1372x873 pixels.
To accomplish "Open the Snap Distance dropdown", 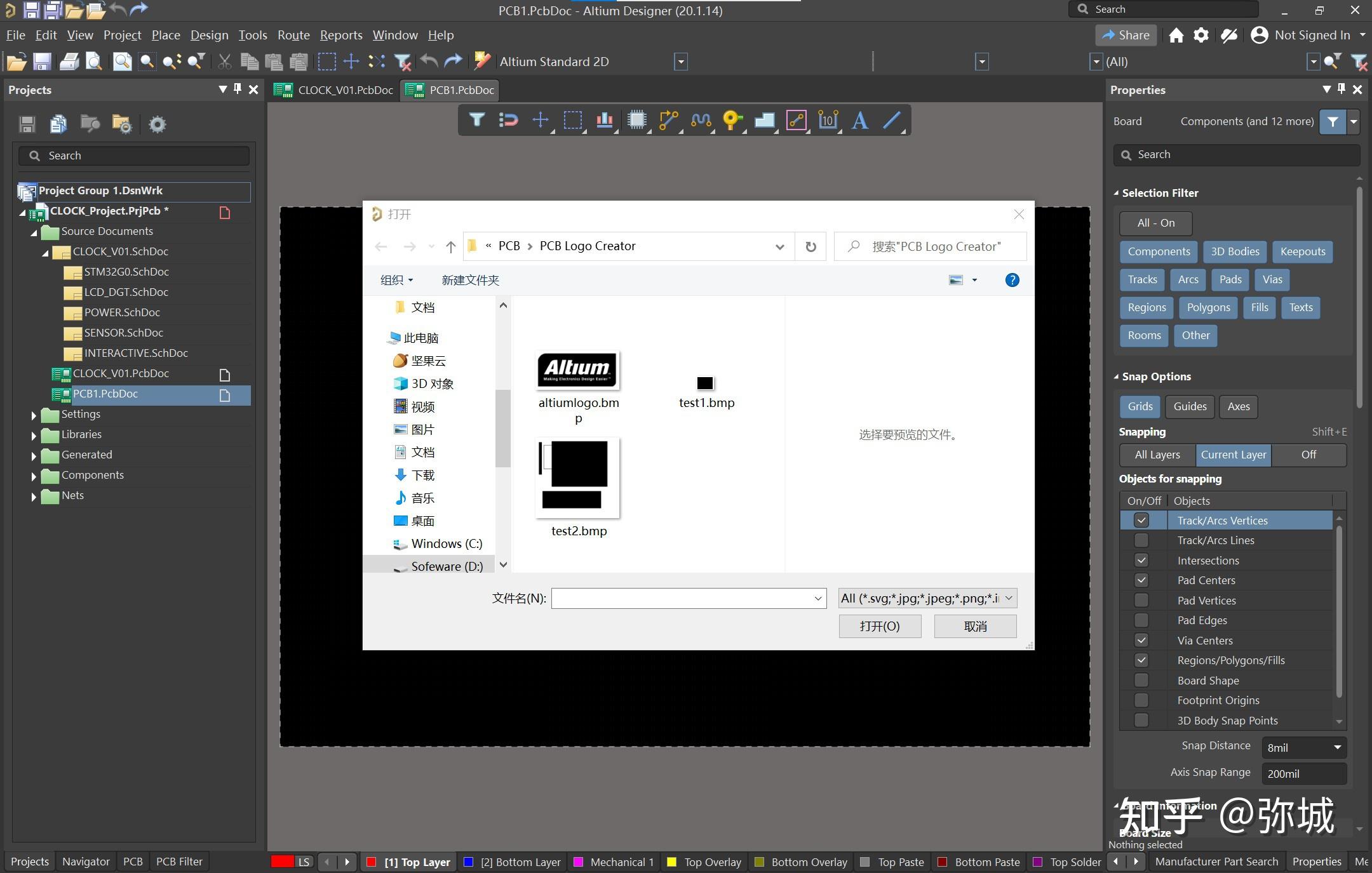I will tap(1337, 747).
